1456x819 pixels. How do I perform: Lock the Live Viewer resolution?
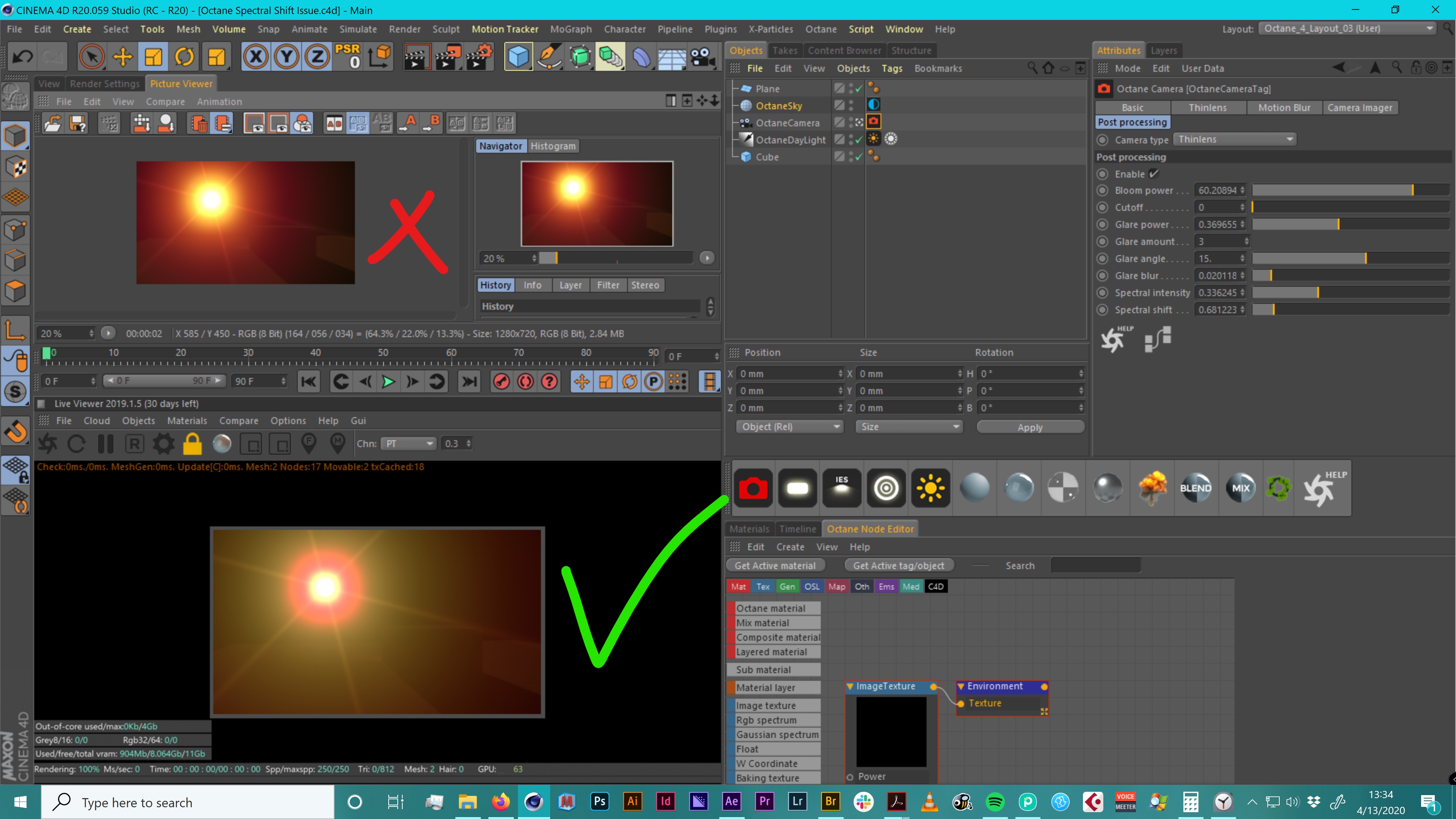tap(192, 444)
